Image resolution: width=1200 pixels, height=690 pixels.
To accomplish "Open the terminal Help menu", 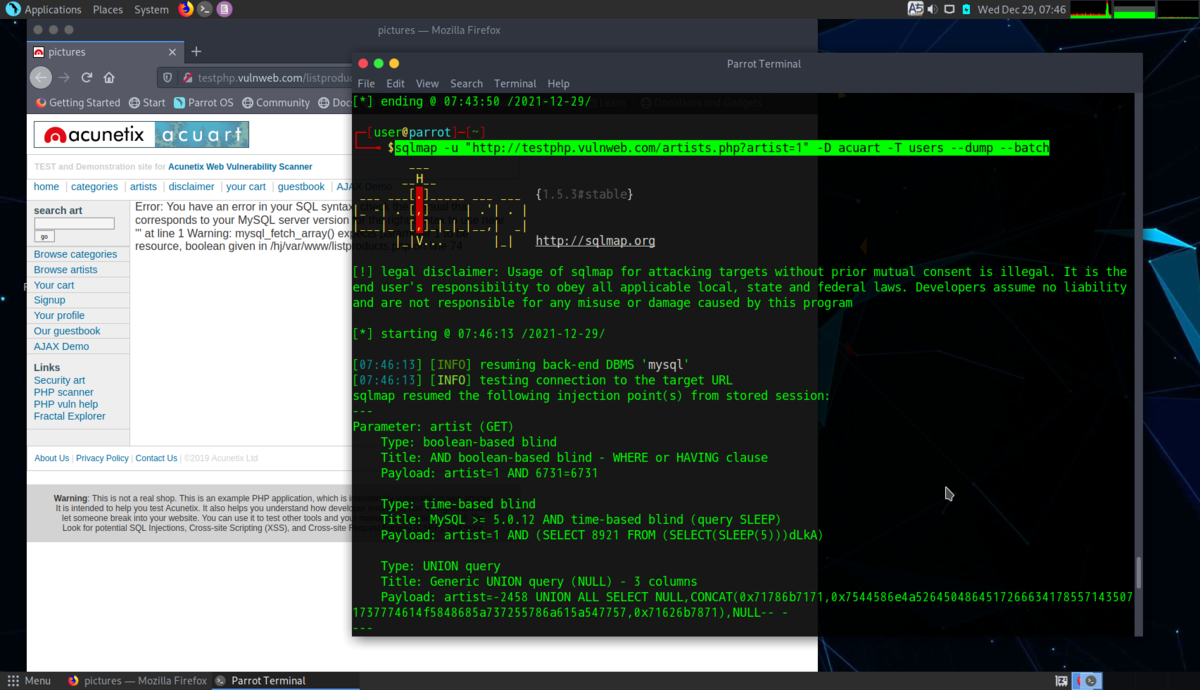I will tap(558, 84).
